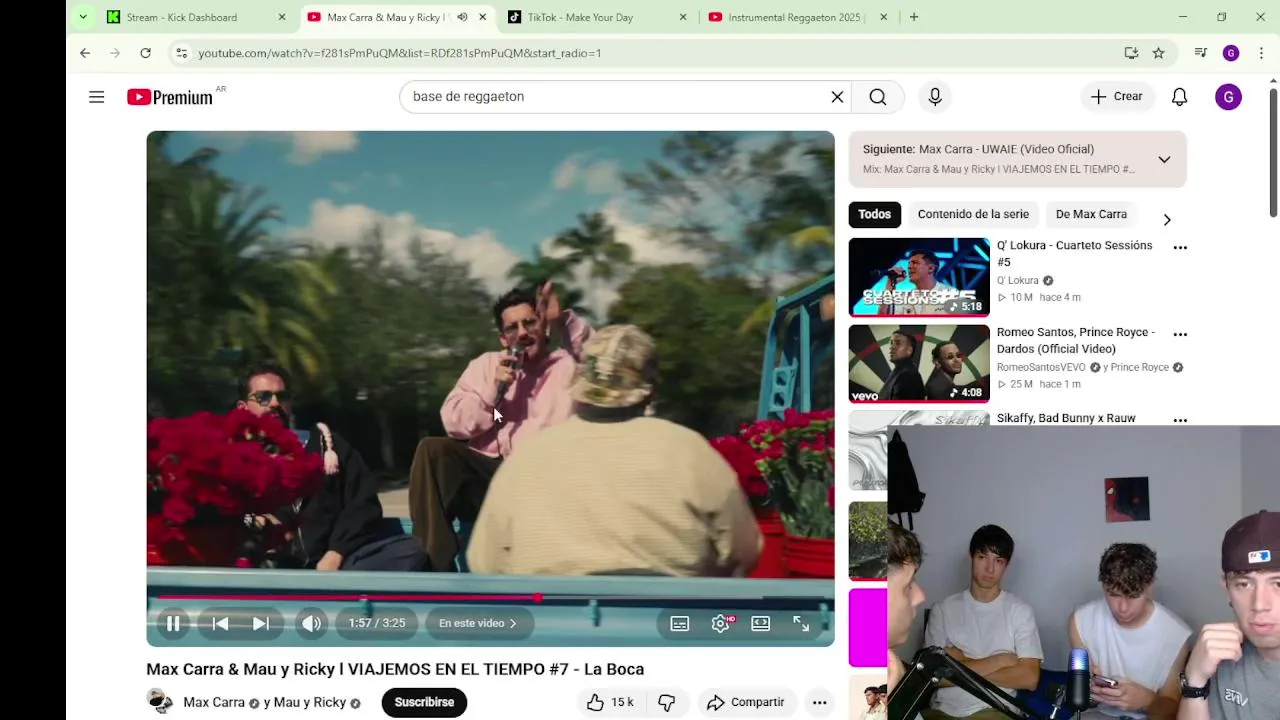1280x720 pixels.
Task: Start voice search with microphone
Action: coord(935,97)
